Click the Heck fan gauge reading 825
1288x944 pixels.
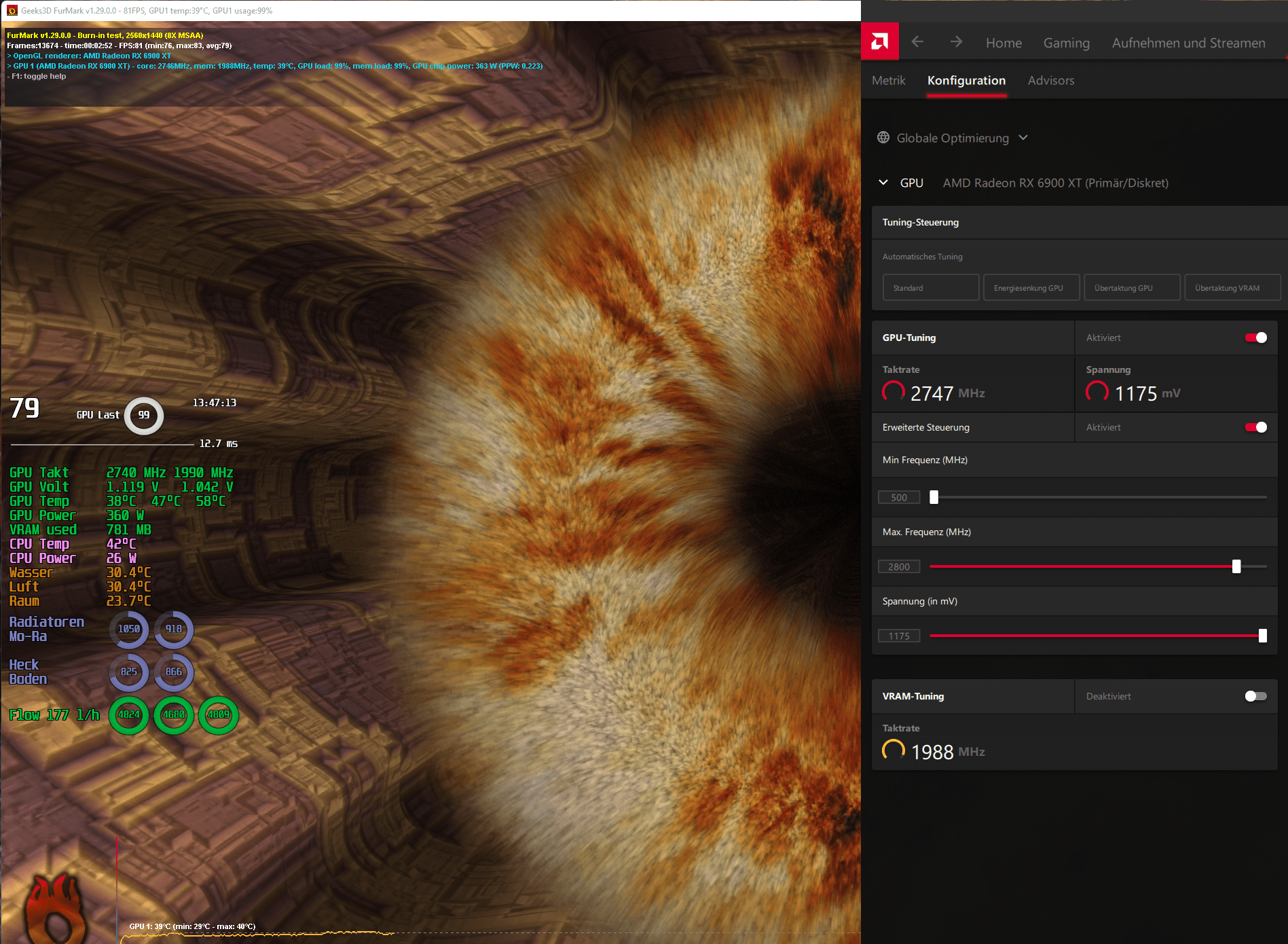pos(129,672)
